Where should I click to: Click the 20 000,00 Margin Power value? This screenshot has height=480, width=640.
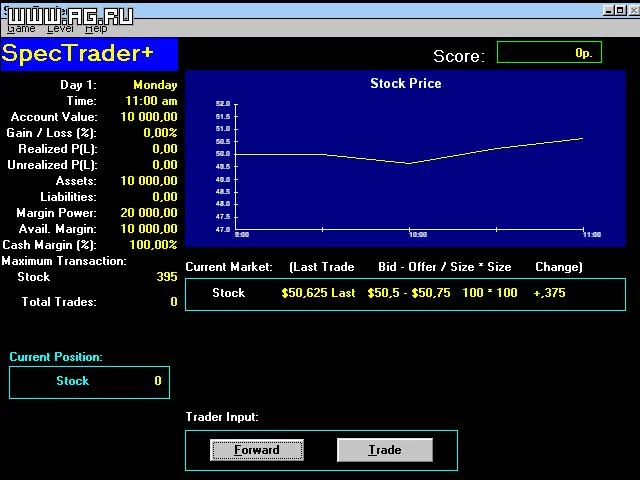pyautogui.click(x=149, y=213)
